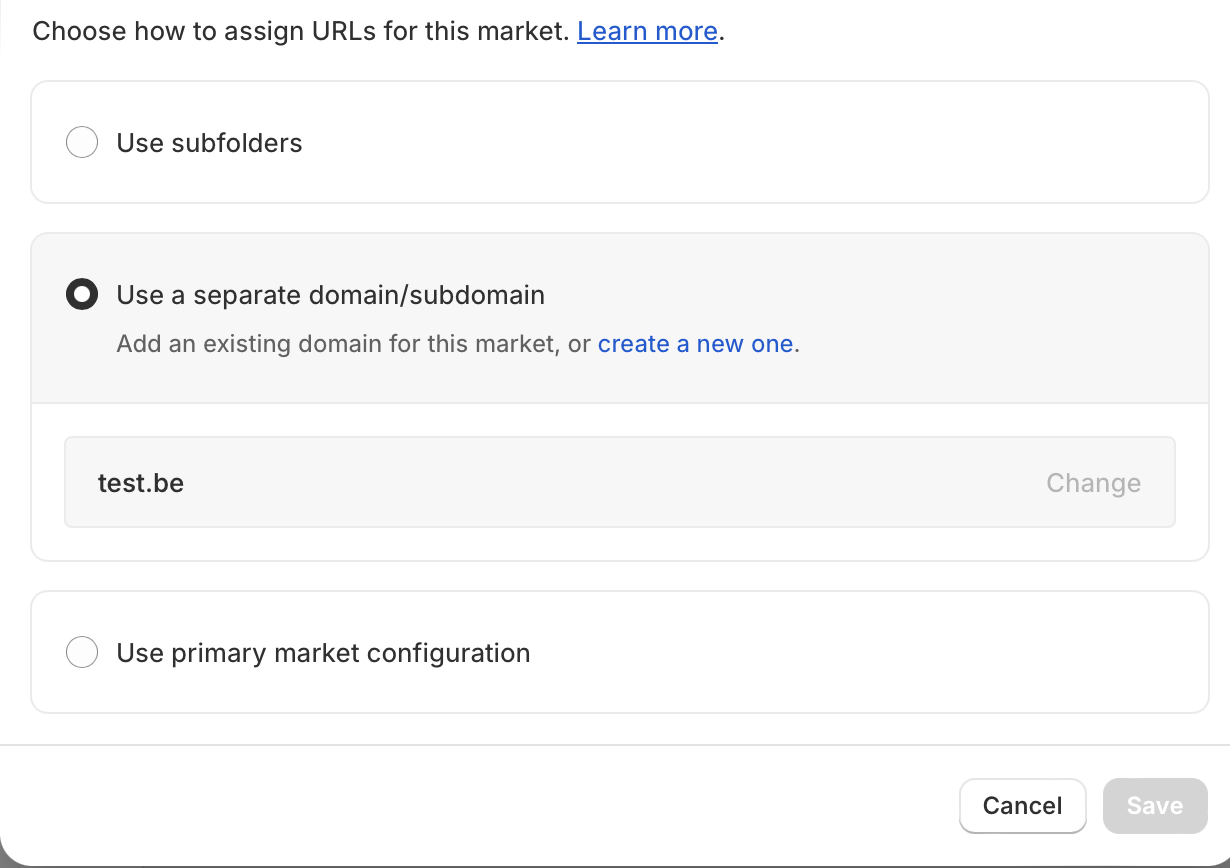Click the 'Use subfolders' label text
The image size is (1230, 868).
pyautogui.click(x=209, y=143)
